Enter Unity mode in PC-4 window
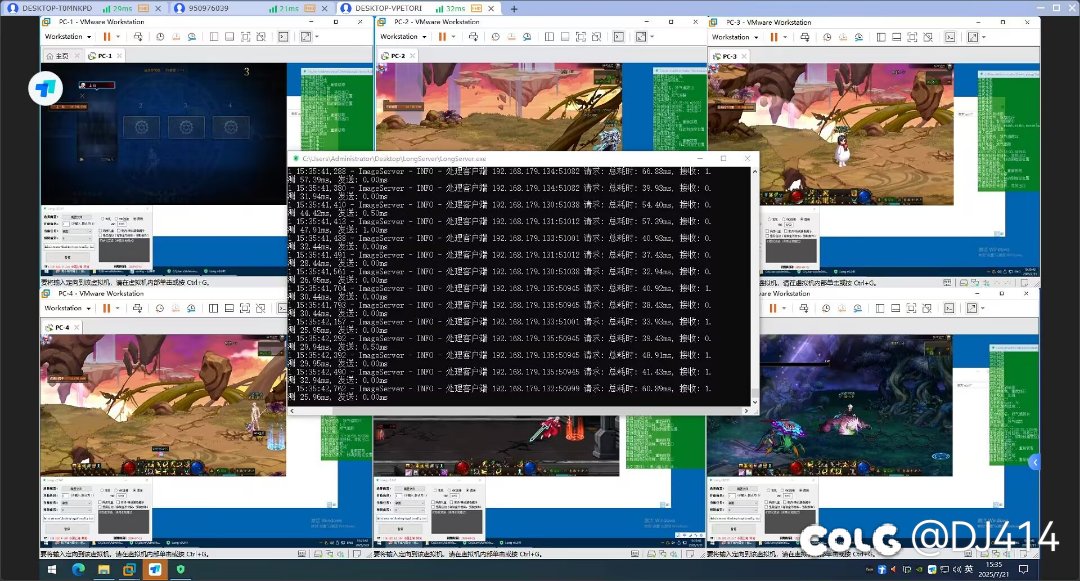Viewport: 1080px width, 581px height. pyautogui.click(x=260, y=308)
